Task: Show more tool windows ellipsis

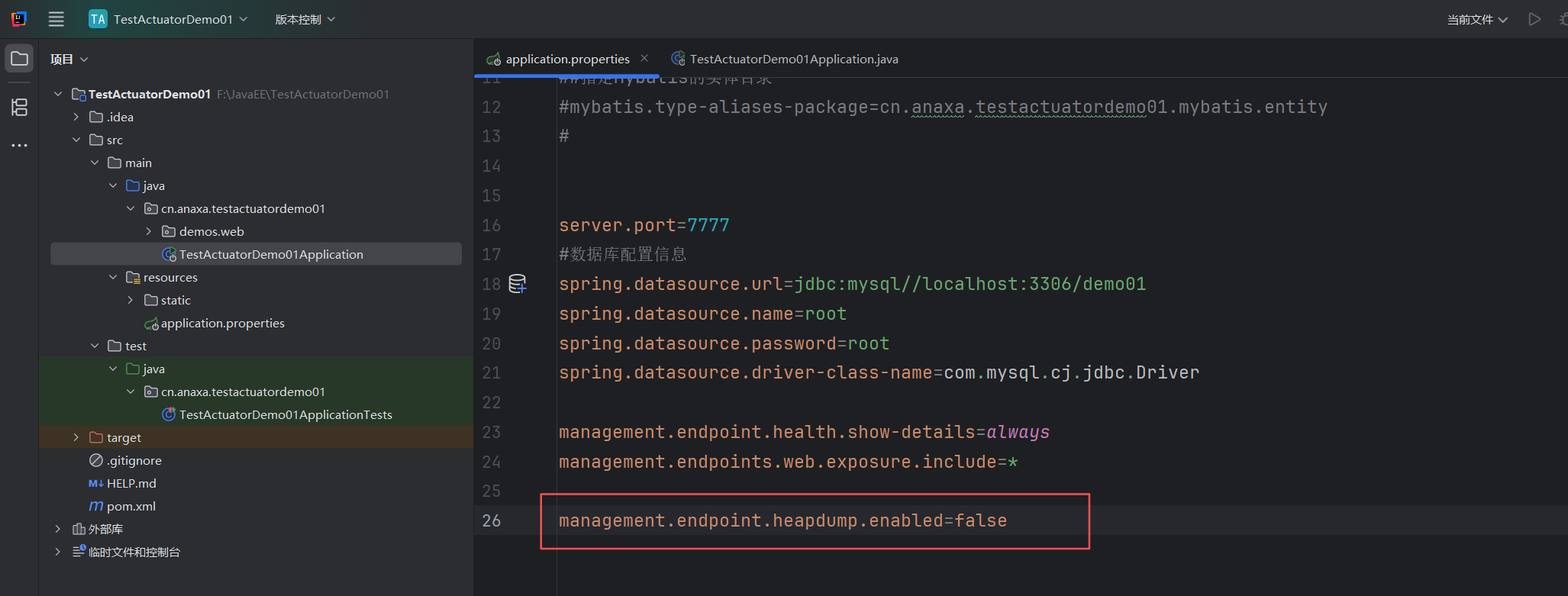Action: pyautogui.click(x=19, y=145)
